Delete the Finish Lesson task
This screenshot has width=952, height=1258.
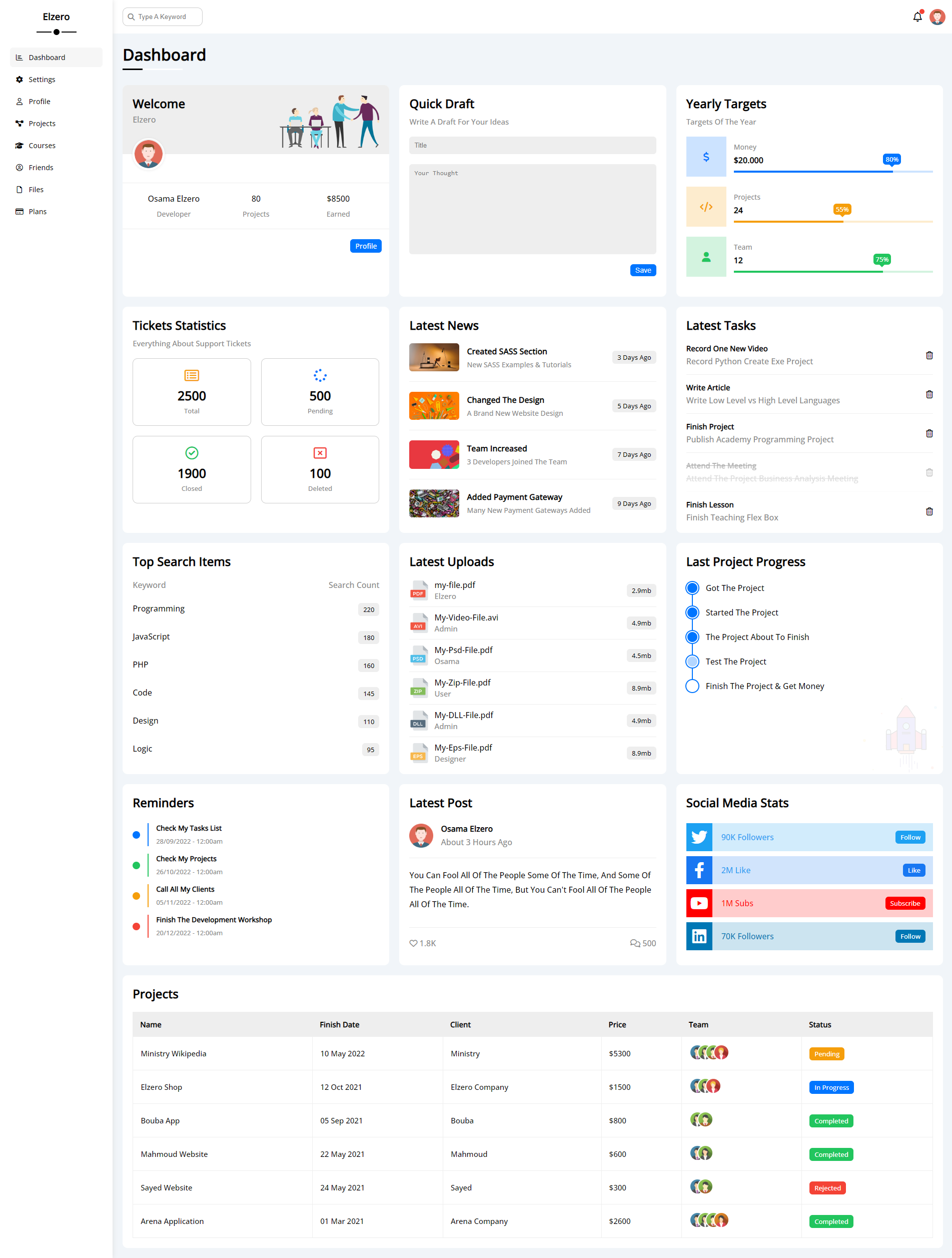click(928, 511)
